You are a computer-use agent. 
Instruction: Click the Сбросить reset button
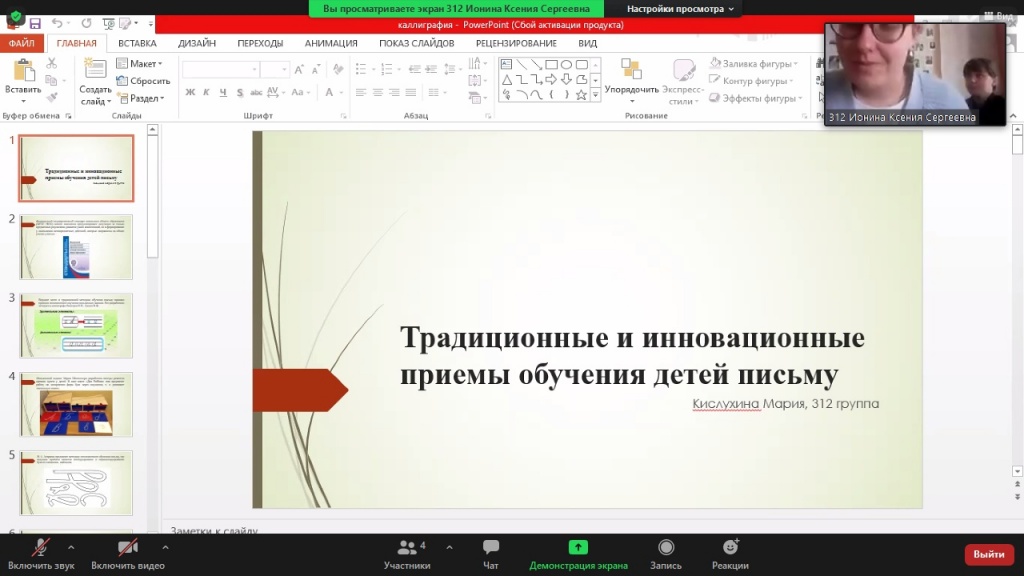pos(145,81)
